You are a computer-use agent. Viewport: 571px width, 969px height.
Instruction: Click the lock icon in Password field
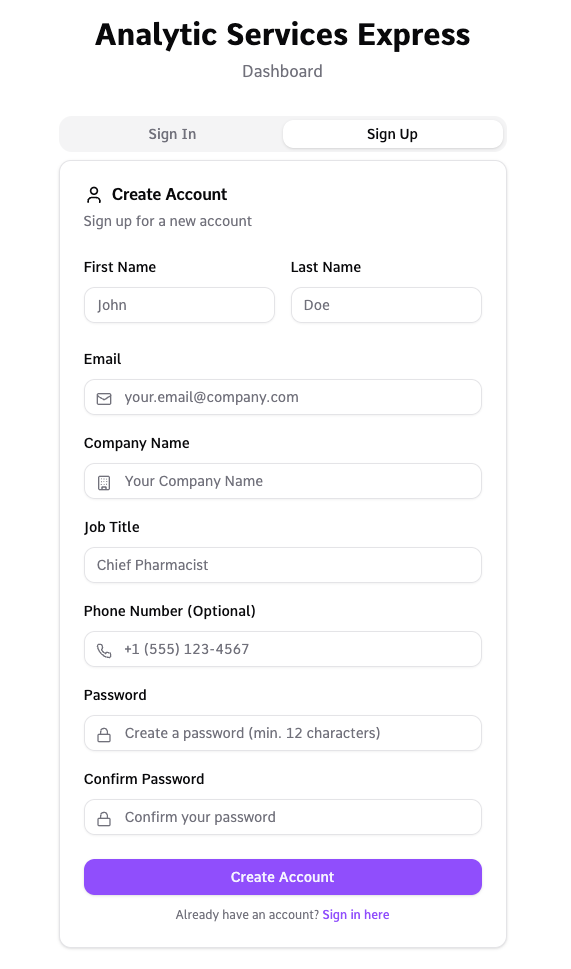tap(104, 735)
